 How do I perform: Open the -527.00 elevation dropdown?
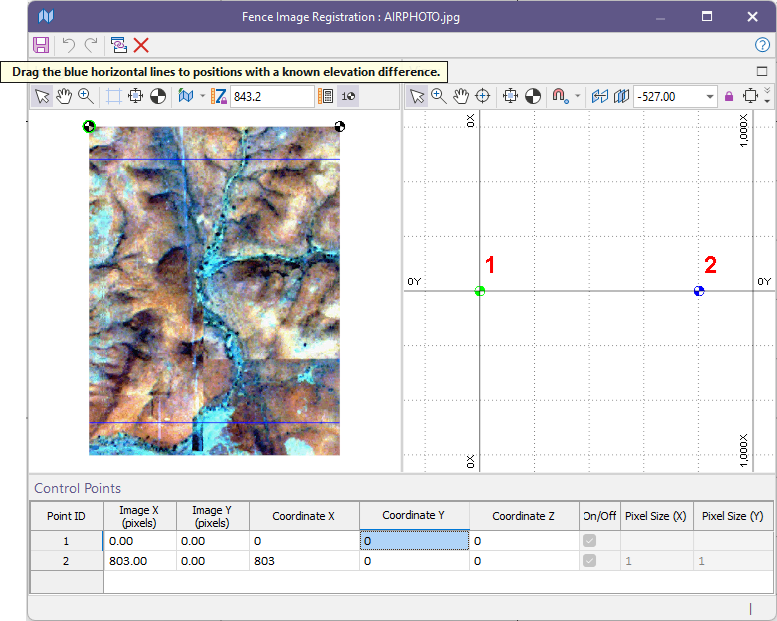710,96
